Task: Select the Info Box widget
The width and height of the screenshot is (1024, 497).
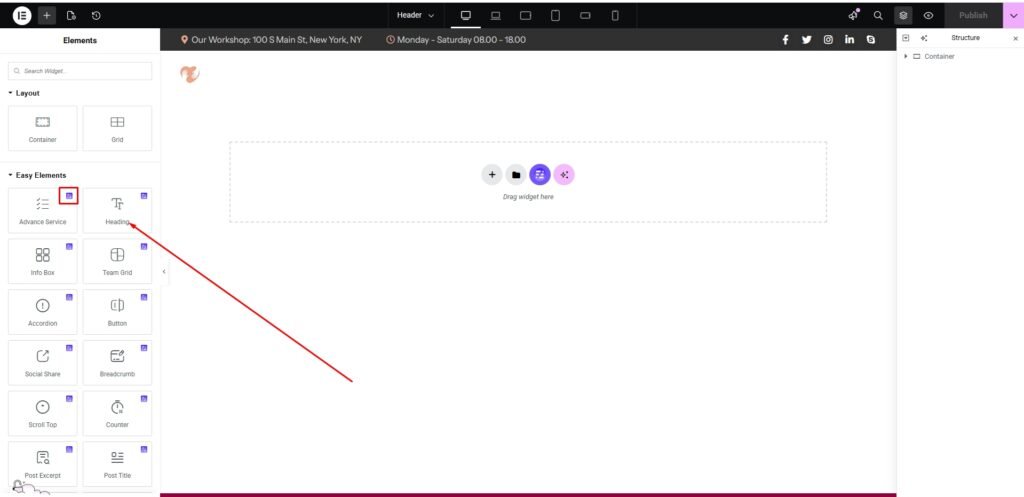Action: 42,259
